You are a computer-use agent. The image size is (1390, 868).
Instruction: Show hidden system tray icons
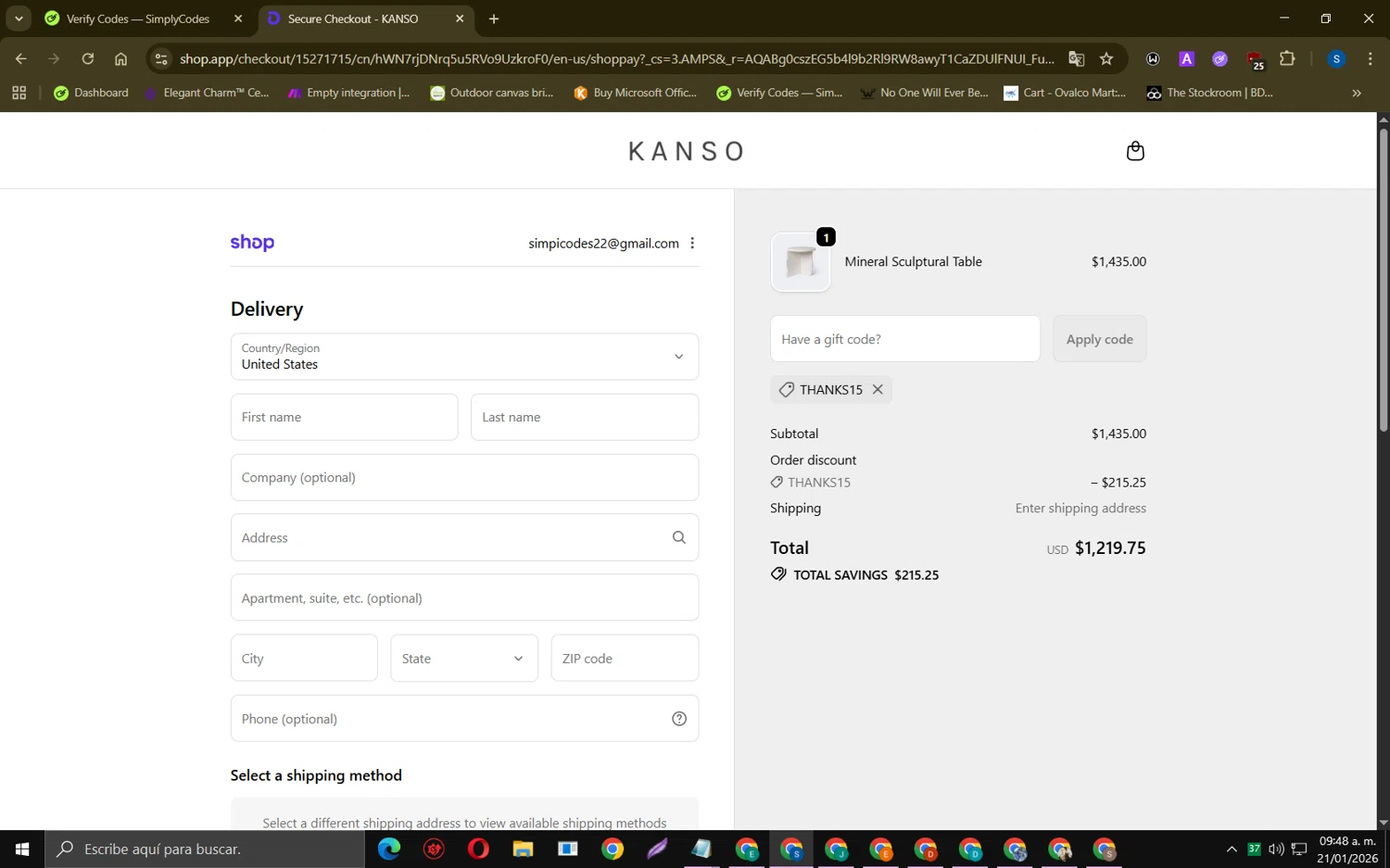pos(1232,849)
